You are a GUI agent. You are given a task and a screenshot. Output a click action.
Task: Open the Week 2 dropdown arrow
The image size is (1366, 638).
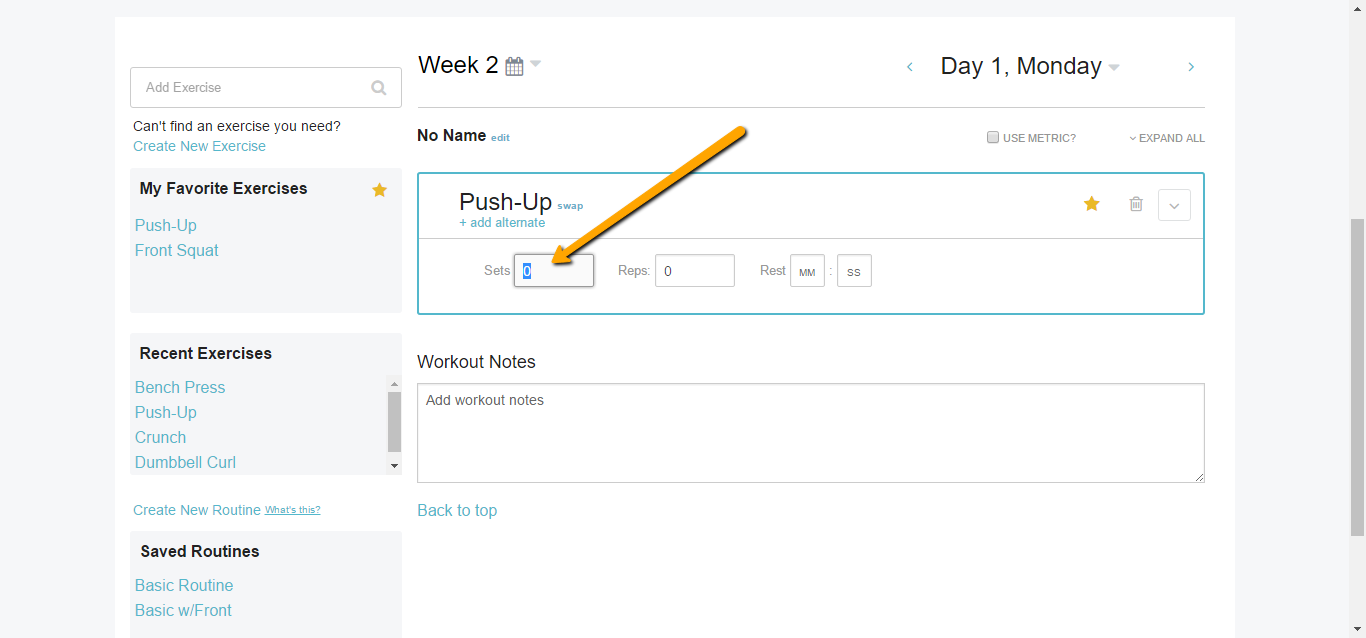click(x=536, y=64)
